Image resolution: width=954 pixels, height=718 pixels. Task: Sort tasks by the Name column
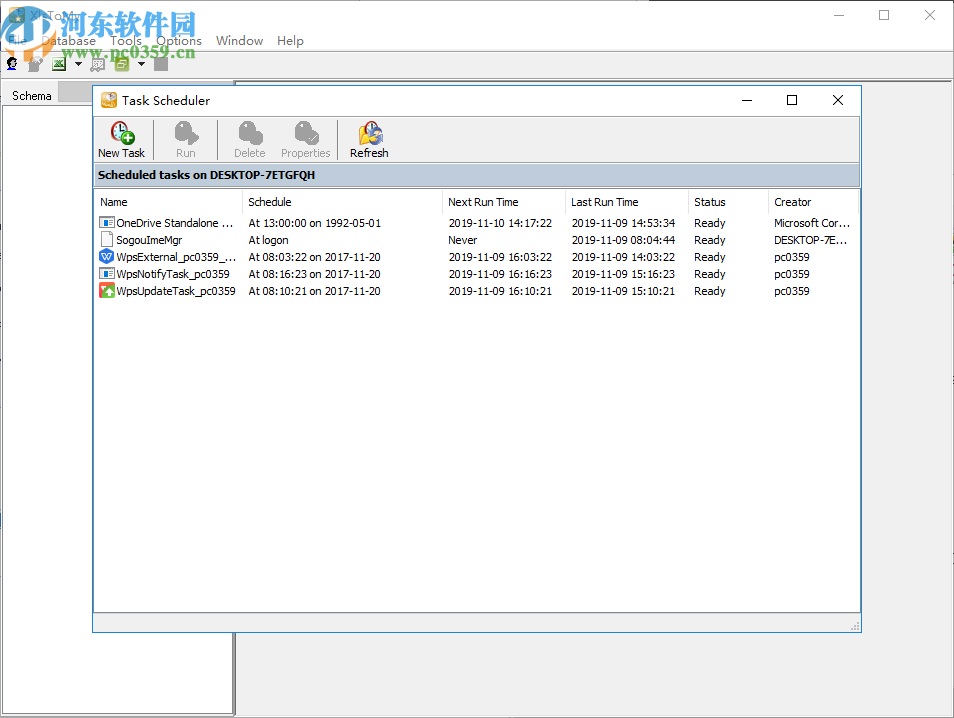pos(113,201)
